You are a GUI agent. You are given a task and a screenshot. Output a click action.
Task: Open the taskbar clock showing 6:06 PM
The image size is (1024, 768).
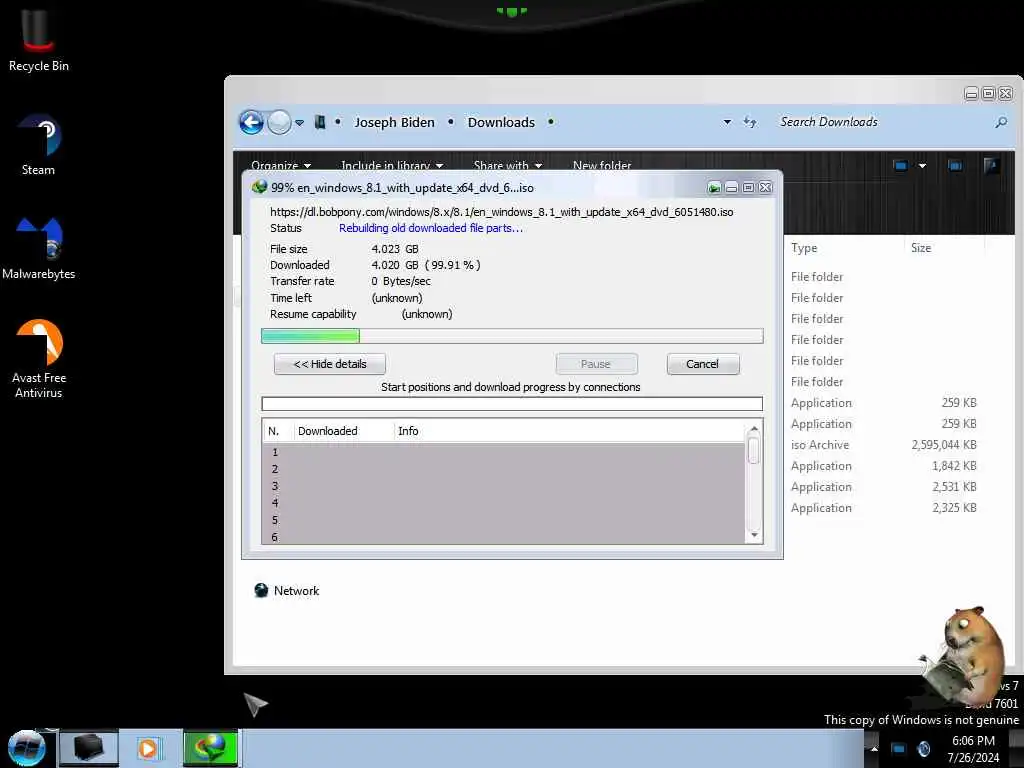click(973, 749)
